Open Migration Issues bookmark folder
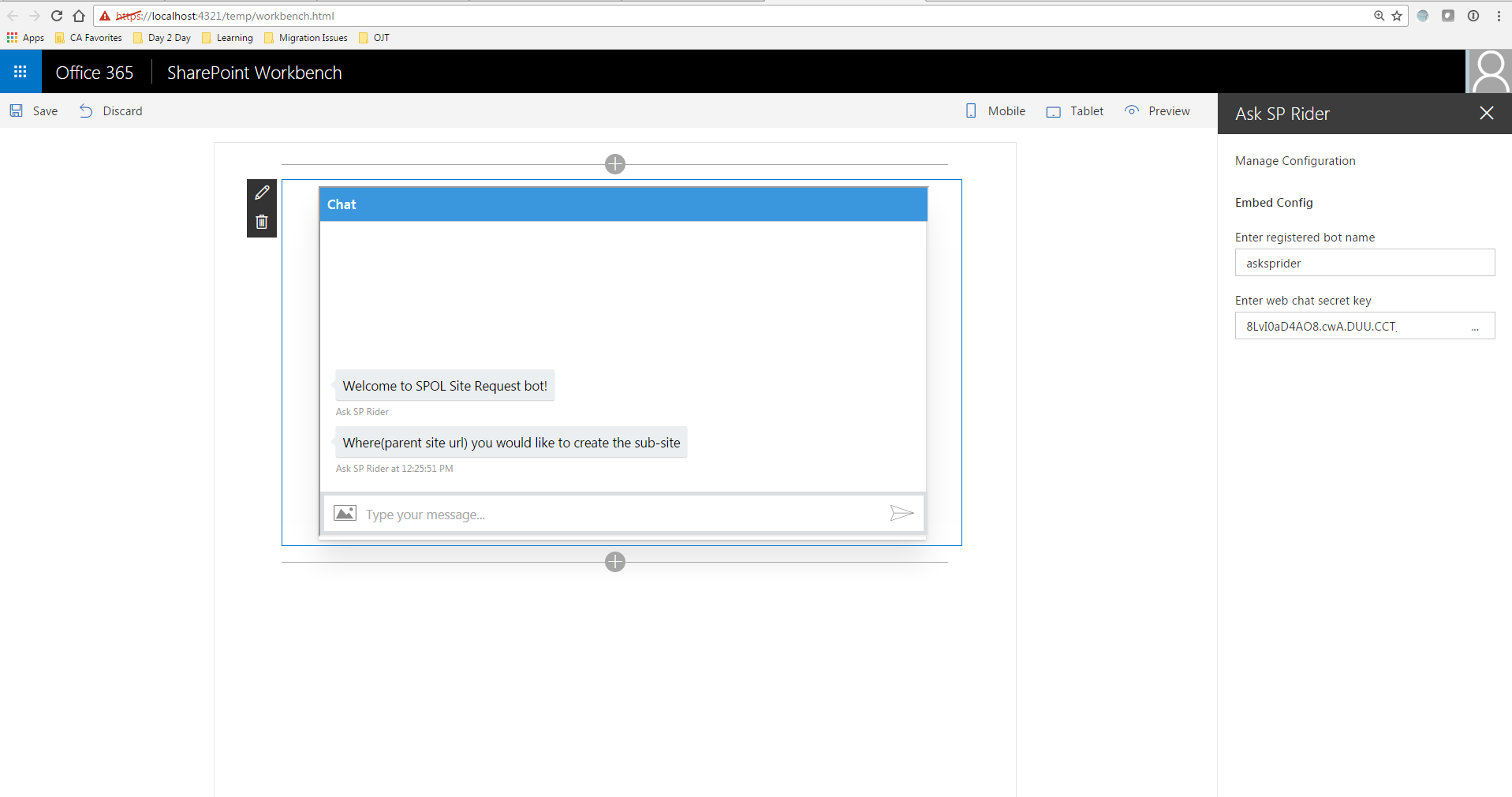1512x797 pixels. [x=305, y=38]
